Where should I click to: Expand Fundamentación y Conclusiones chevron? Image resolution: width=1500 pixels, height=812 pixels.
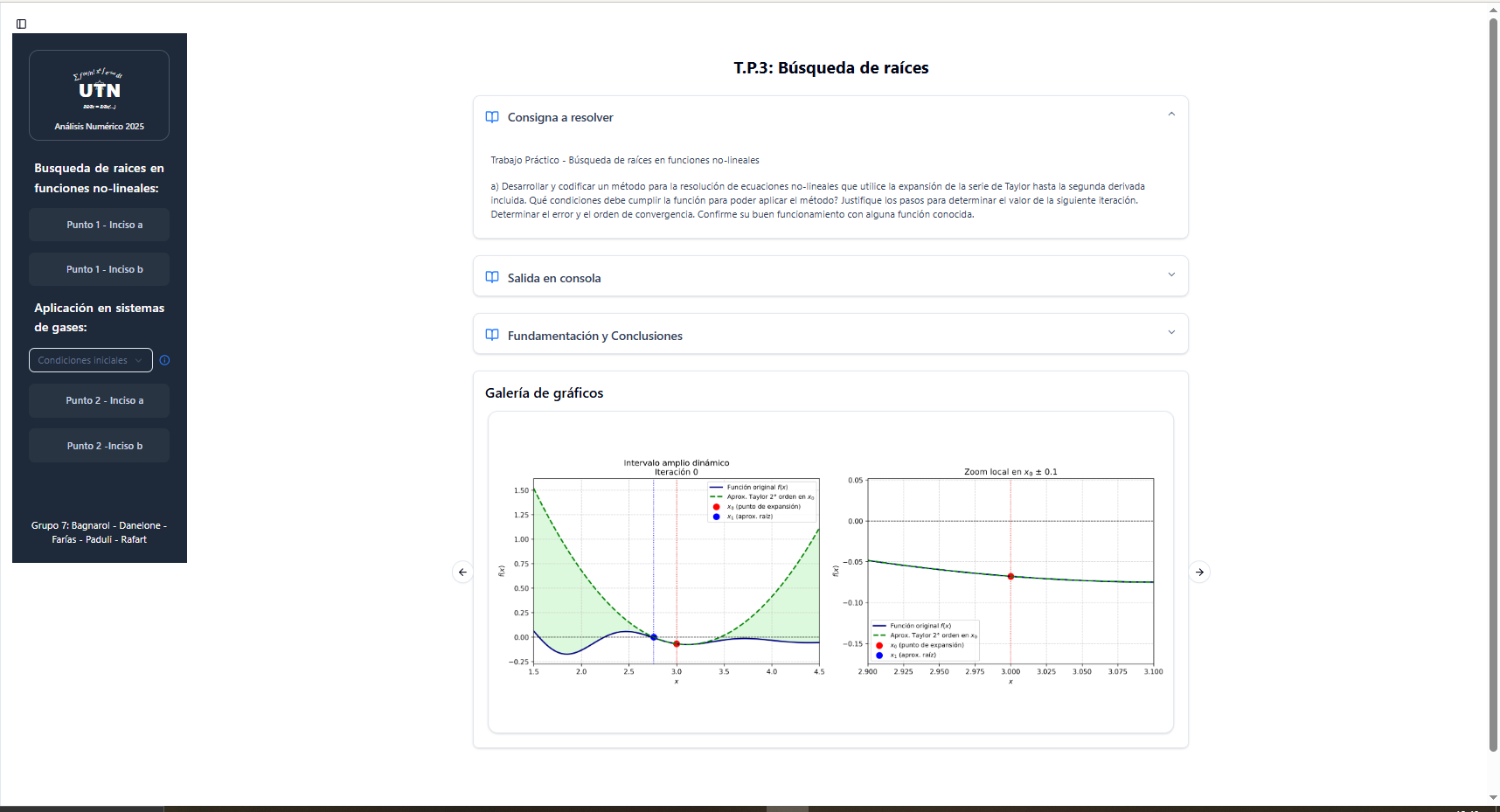coord(1171,333)
